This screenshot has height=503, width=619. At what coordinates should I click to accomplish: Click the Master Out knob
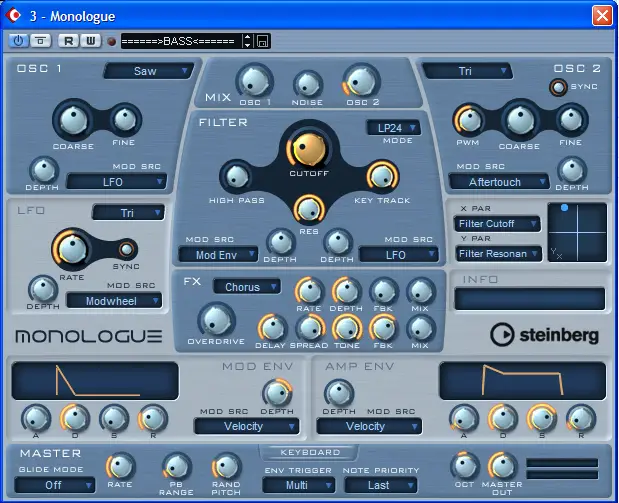tap(503, 466)
